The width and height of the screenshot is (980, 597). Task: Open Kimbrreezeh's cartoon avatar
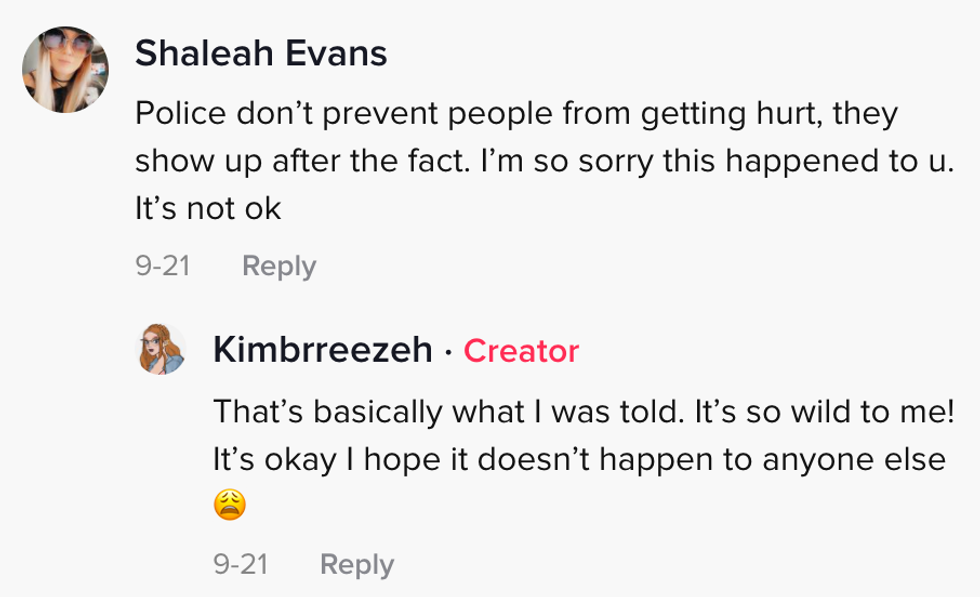tap(163, 349)
